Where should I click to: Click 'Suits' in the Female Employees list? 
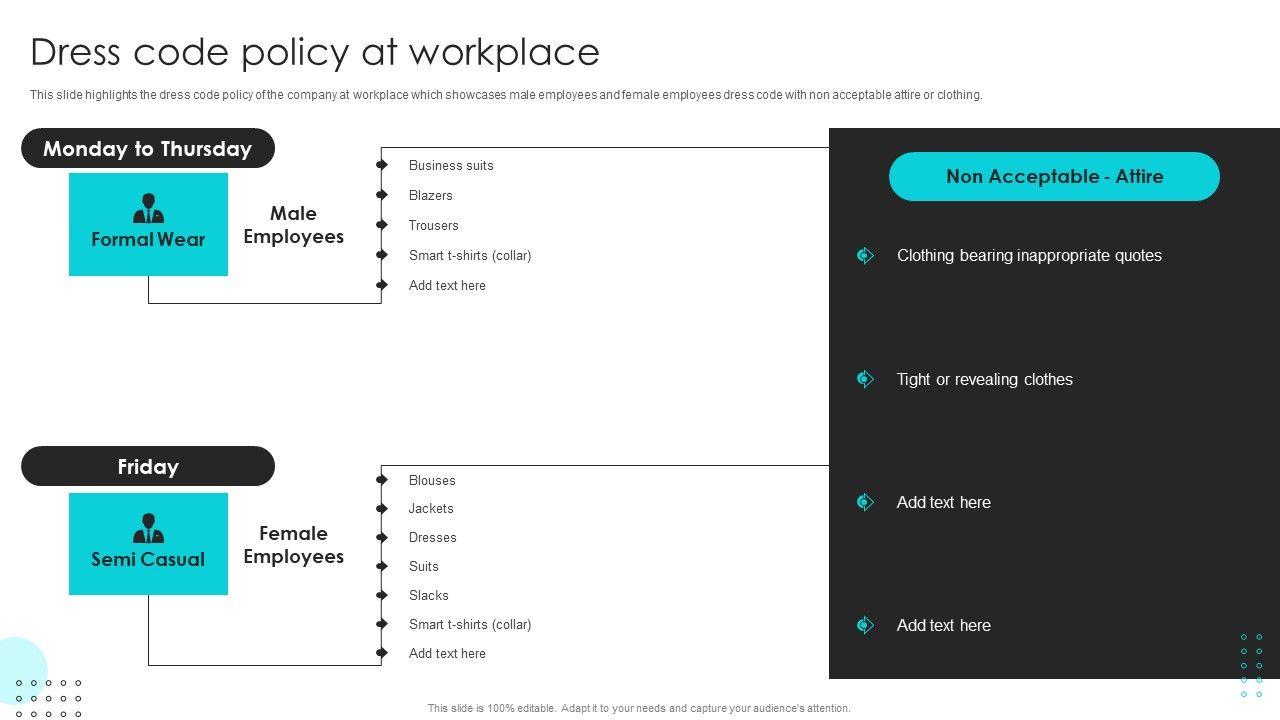click(424, 566)
